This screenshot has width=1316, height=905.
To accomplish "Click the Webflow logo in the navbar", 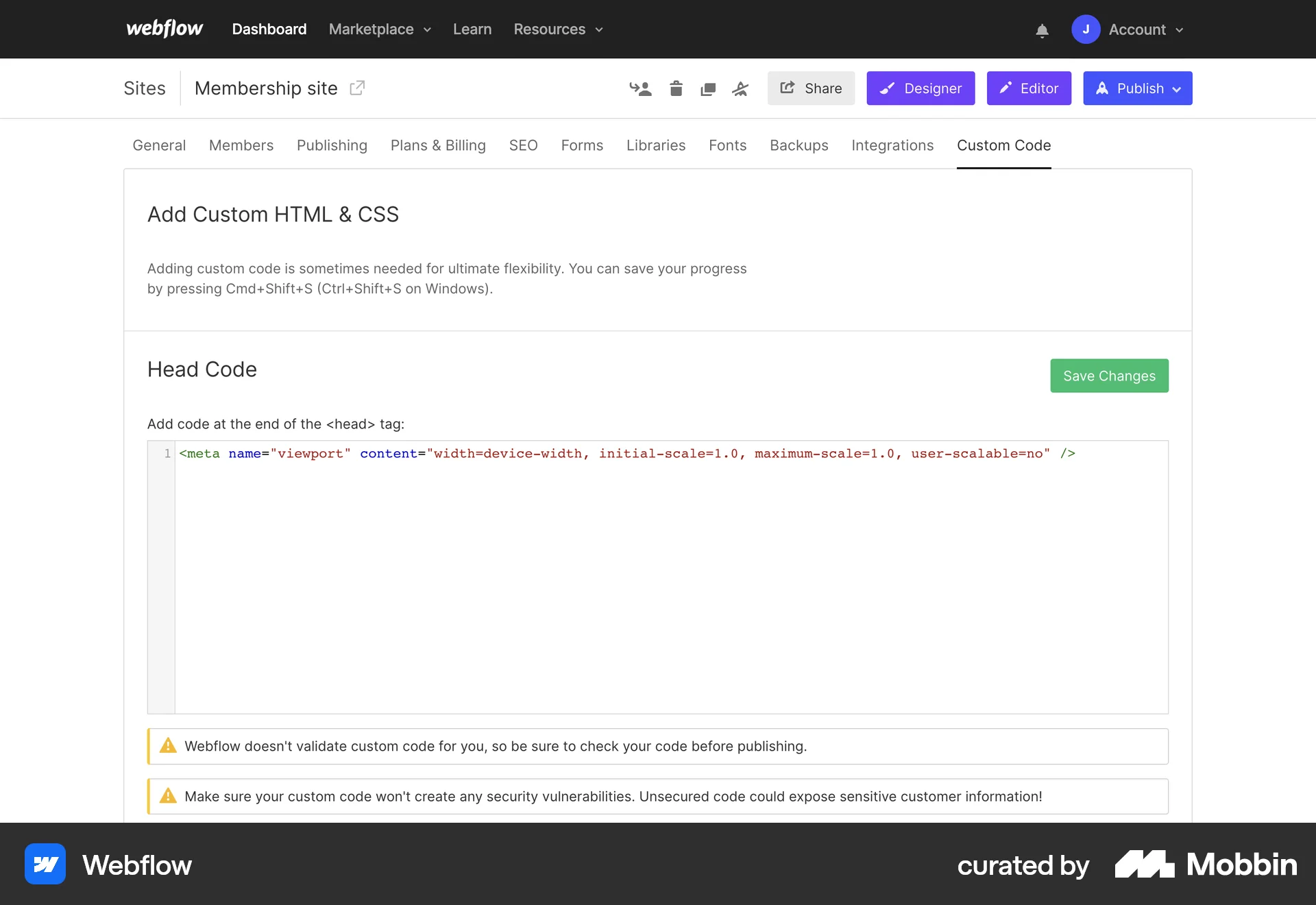I will 164,29.
